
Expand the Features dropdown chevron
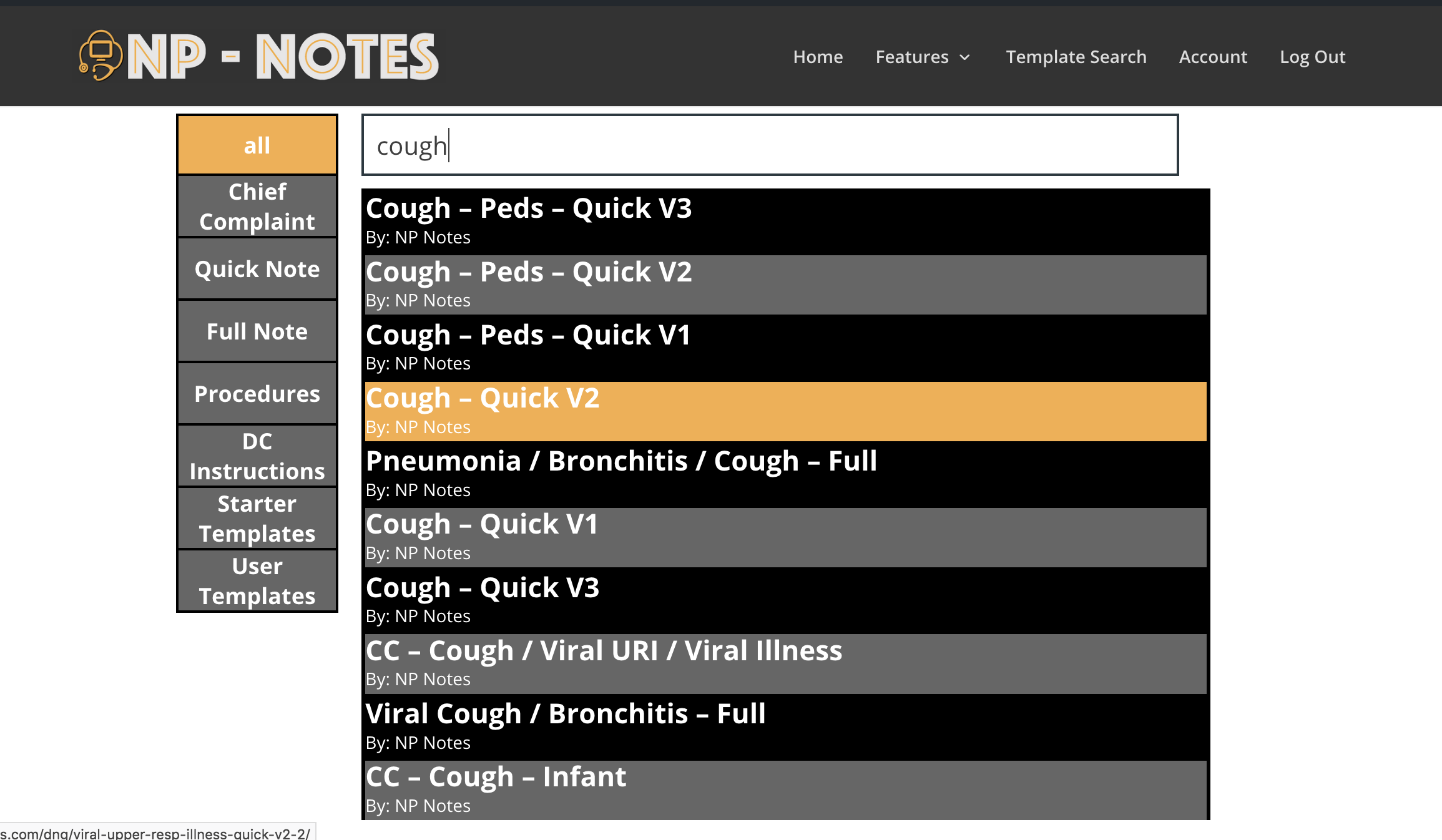click(965, 57)
